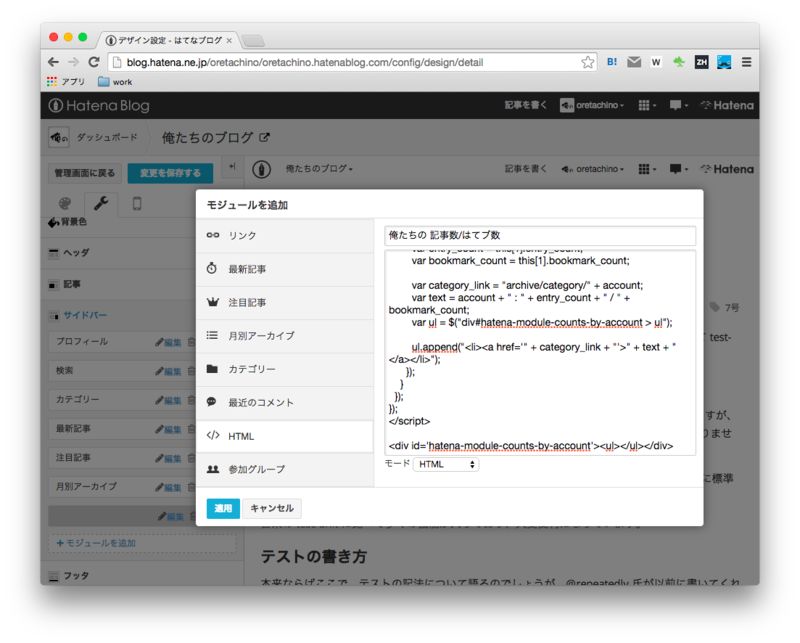800x643 pixels.
Task: Edit the 検索 sidebar module
Action: coord(168,372)
